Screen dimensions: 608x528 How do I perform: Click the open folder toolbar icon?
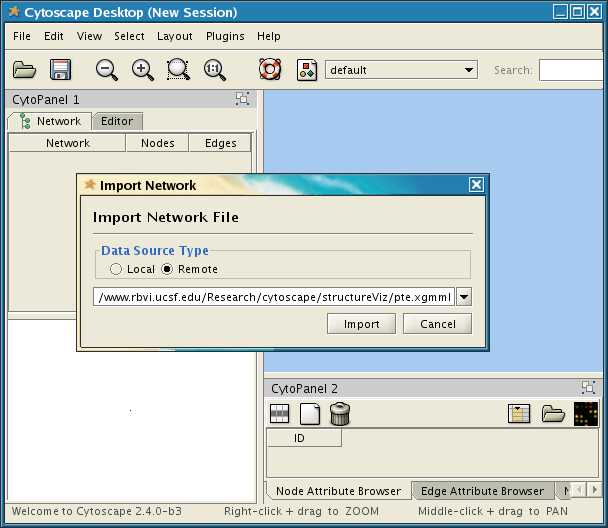click(x=24, y=70)
